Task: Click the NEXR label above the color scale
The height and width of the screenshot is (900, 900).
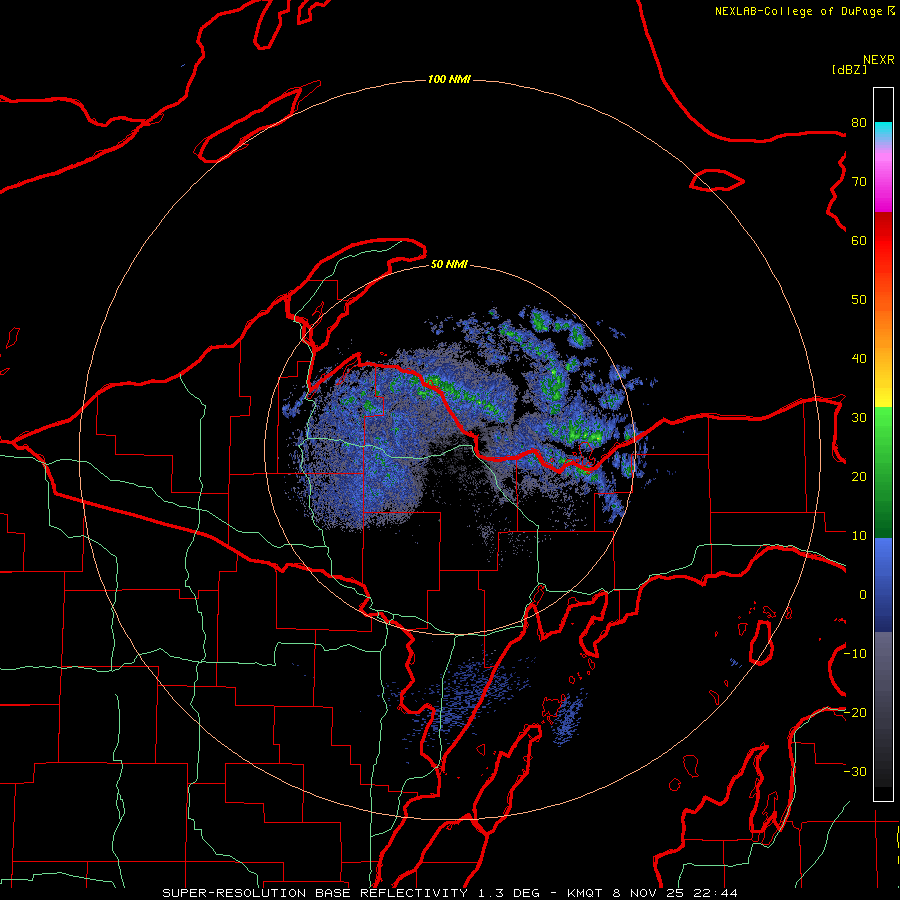Action: tap(878, 60)
